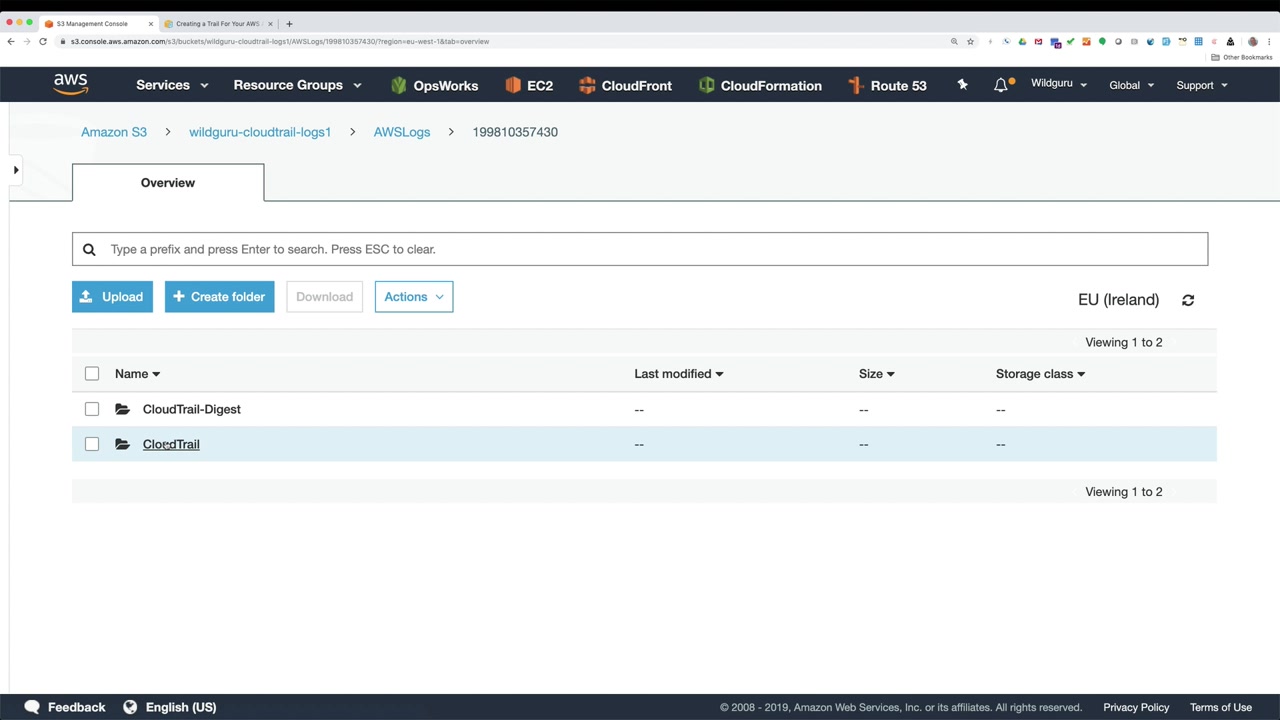Click the EU (Ireland) region label

click(x=1118, y=300)
